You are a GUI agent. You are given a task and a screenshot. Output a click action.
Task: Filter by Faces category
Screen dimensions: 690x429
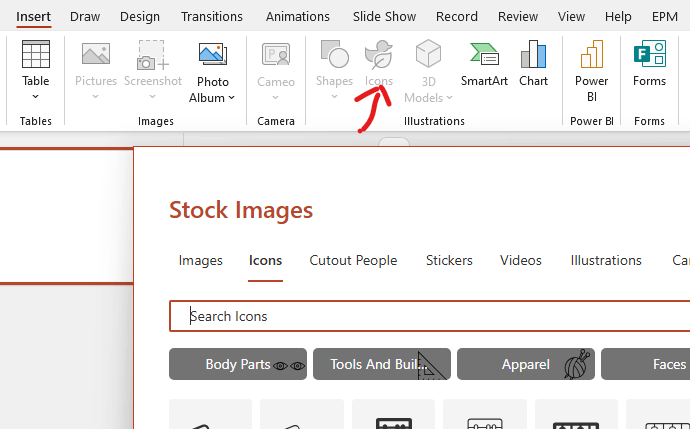pos(646,364)
